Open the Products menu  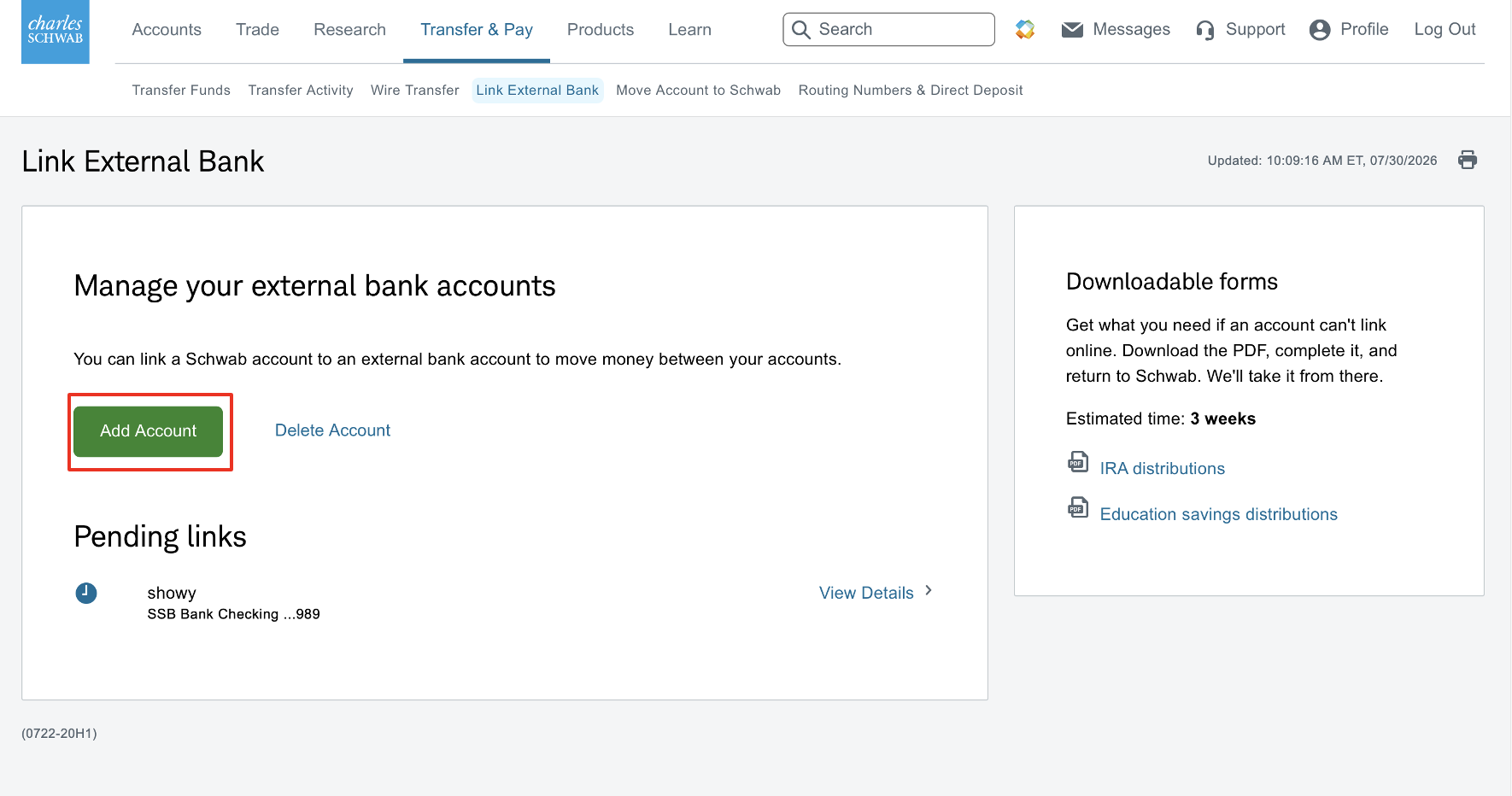click(x=601, y=30)
